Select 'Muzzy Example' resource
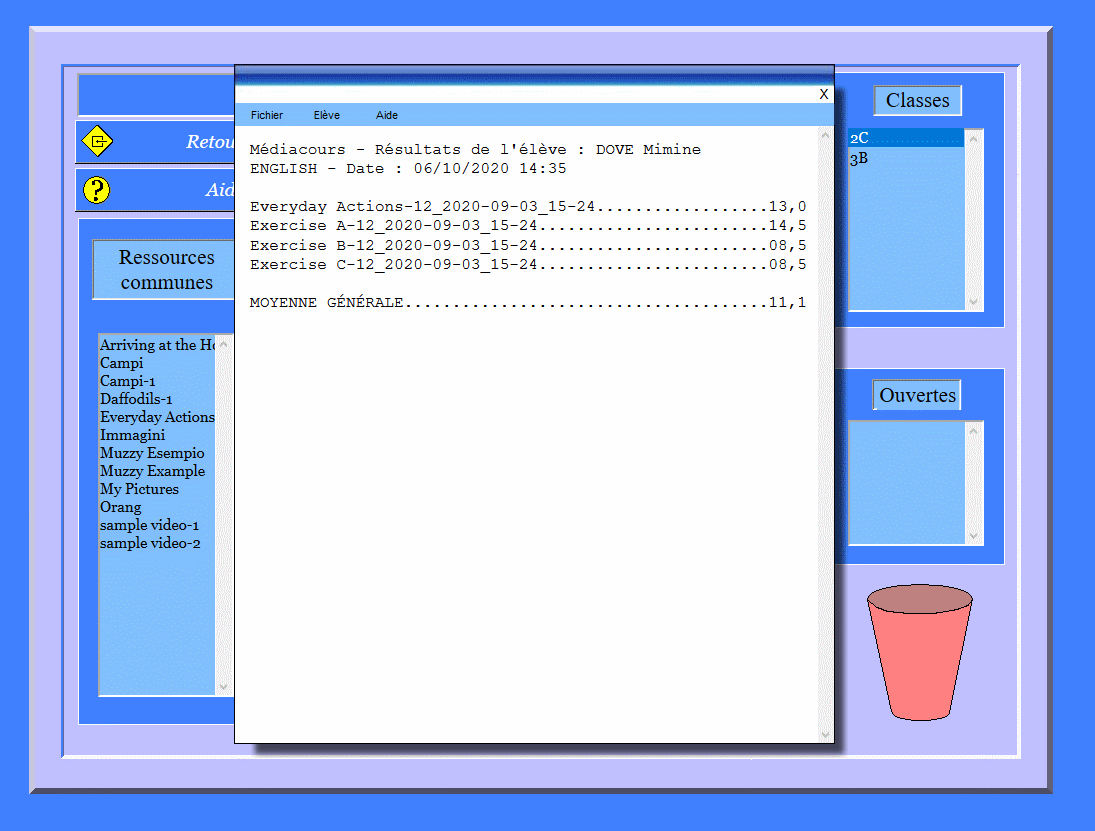The image size is (1095, 831). tap(157, 471)
